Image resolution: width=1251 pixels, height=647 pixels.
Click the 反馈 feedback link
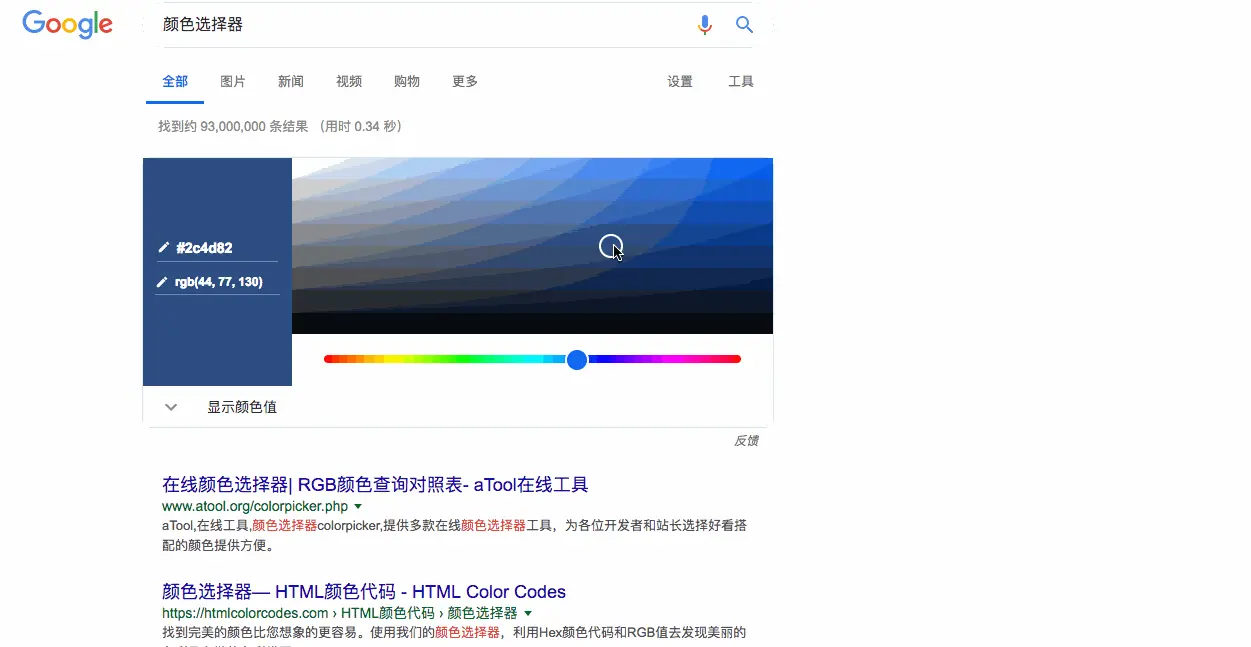(x=745, y=440)
